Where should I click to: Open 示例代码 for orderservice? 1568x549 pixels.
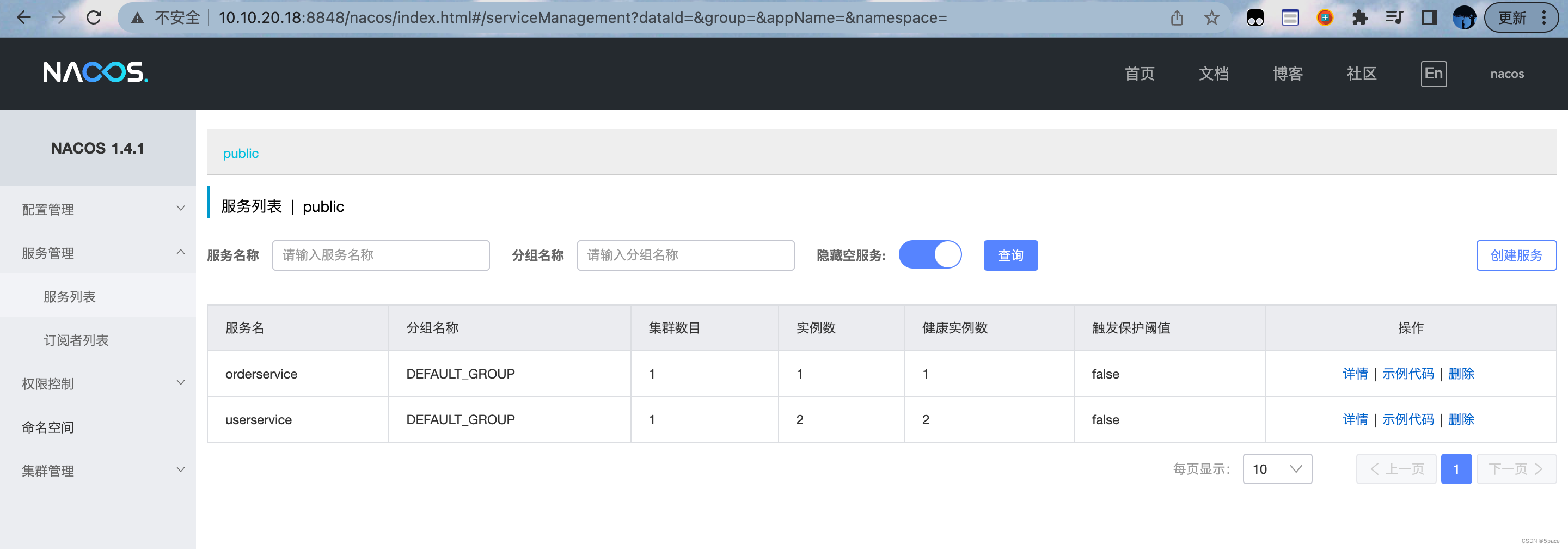[x=1408, y=374]
